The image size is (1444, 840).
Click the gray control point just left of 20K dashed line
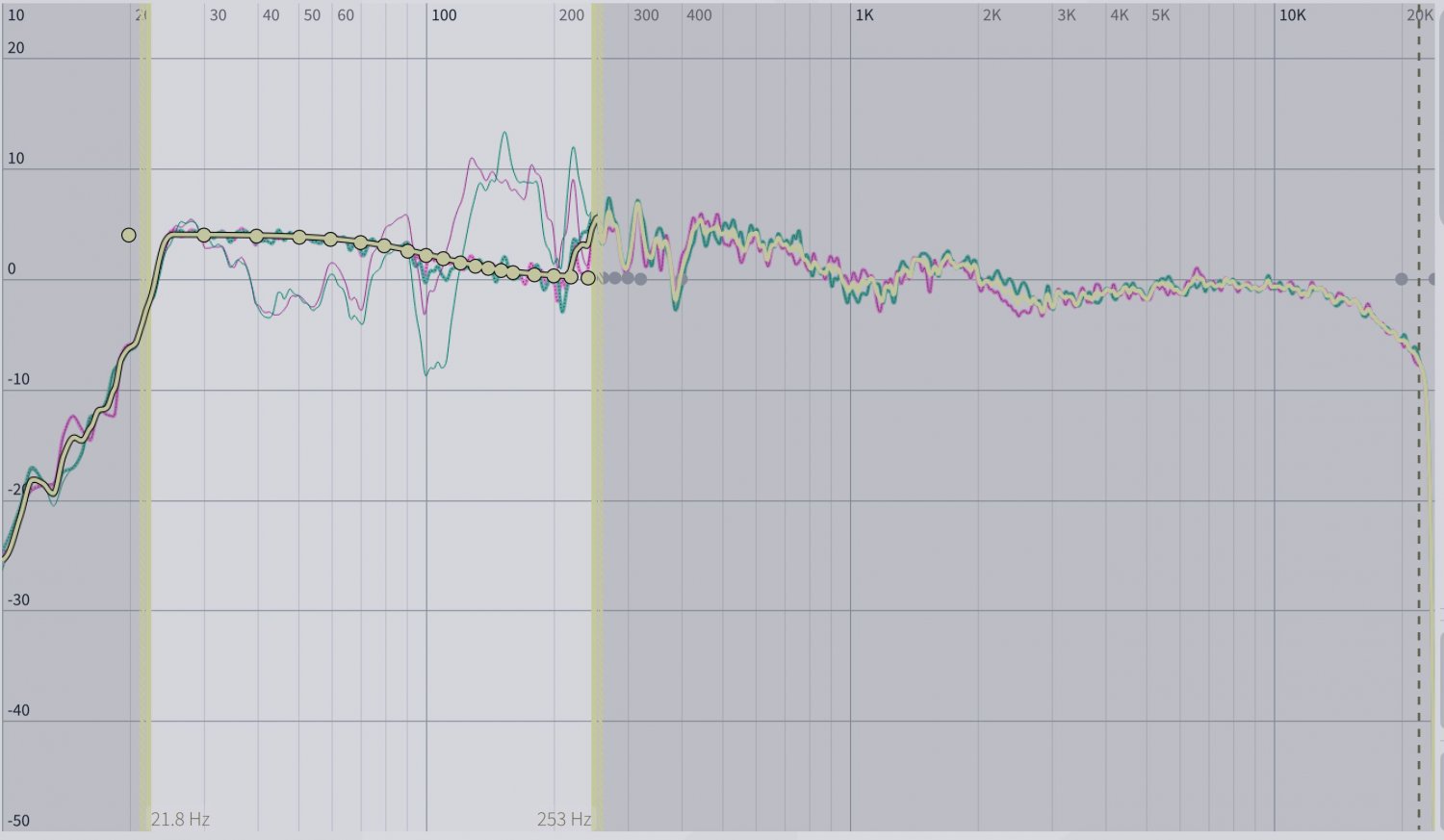(x=1402, y=279)
